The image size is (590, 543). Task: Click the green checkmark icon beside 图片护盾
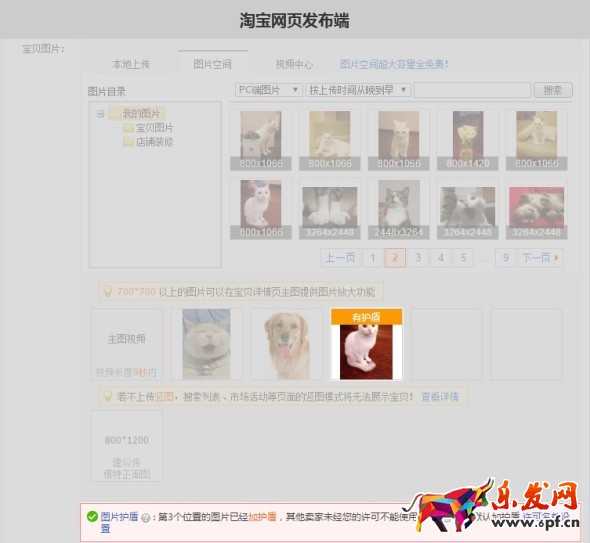pyautogui.click(x=92, y=516)
